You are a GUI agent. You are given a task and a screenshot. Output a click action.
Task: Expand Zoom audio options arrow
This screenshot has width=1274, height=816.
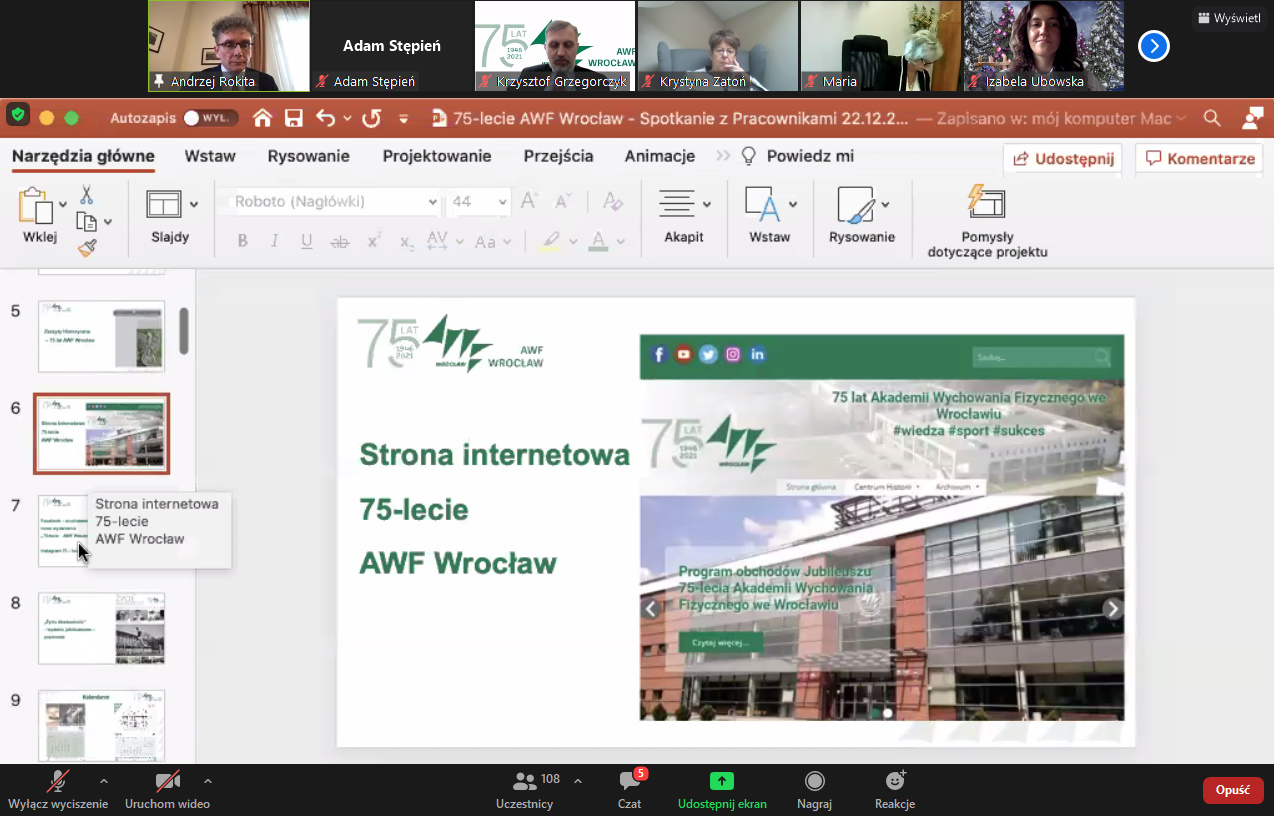click(104, 781)
